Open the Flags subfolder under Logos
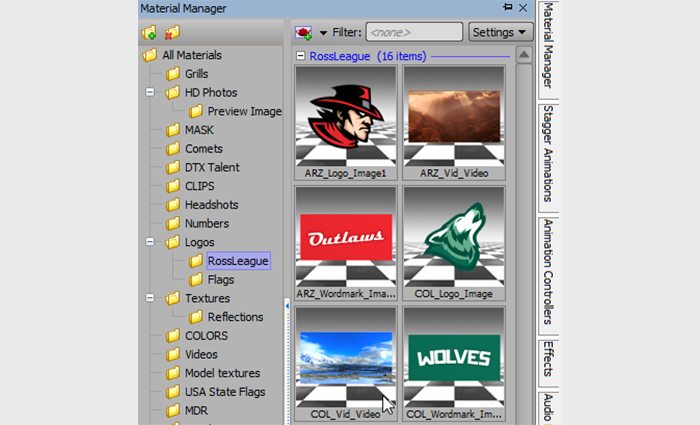 point(220,280)
